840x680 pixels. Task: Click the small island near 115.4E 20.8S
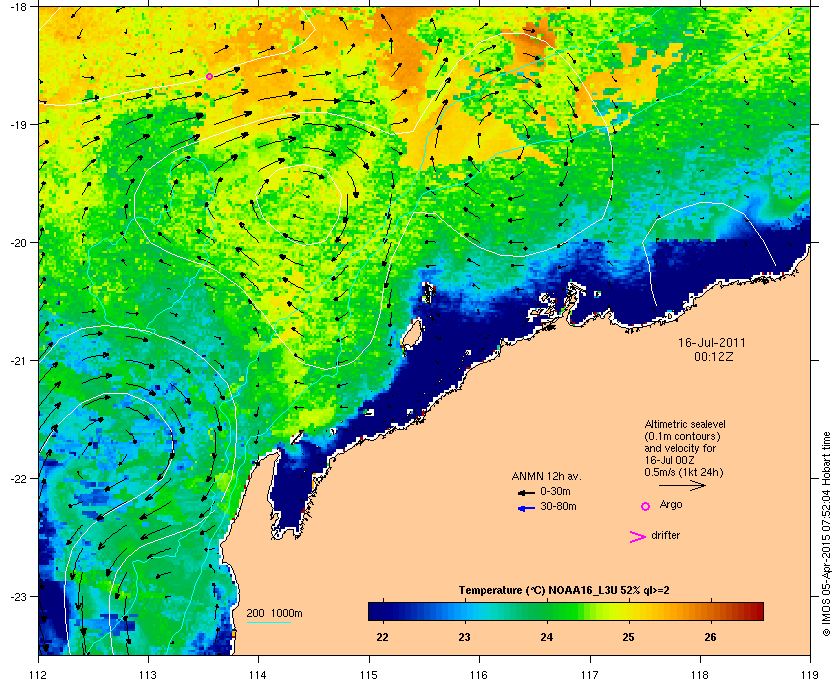(x=411, y=334)
